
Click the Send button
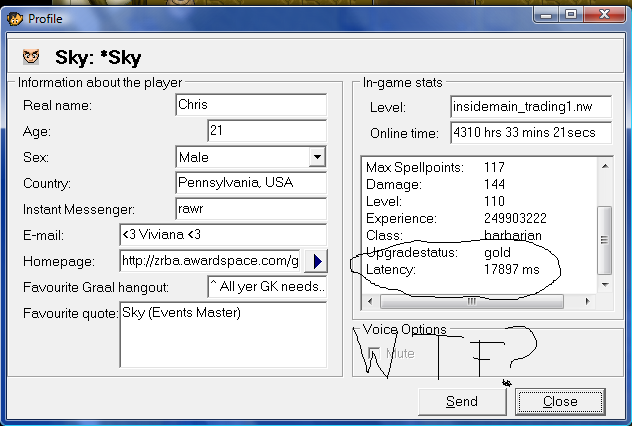[461, 401]
